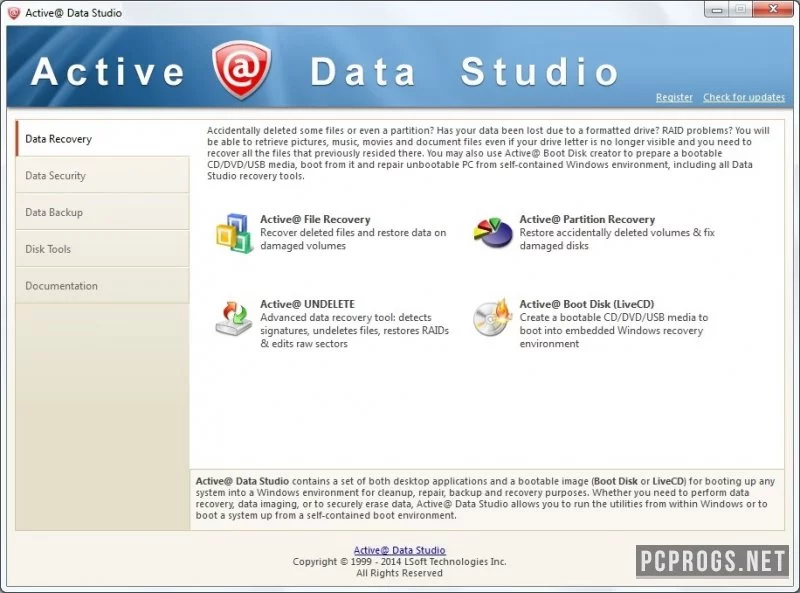Select the Data Recovery tab
800x593 pixels.
point(103,139)
